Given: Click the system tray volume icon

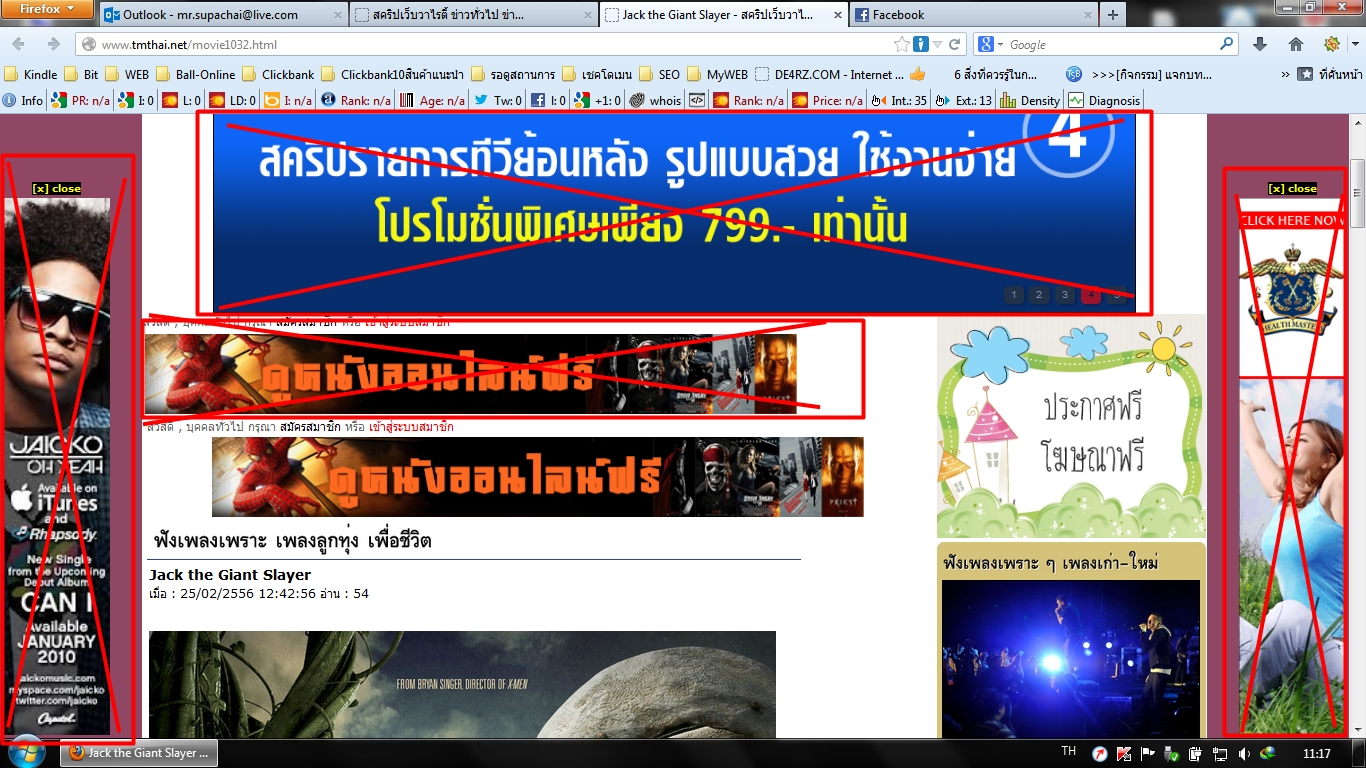Looking at the screenshot, I should [1244, 753].
